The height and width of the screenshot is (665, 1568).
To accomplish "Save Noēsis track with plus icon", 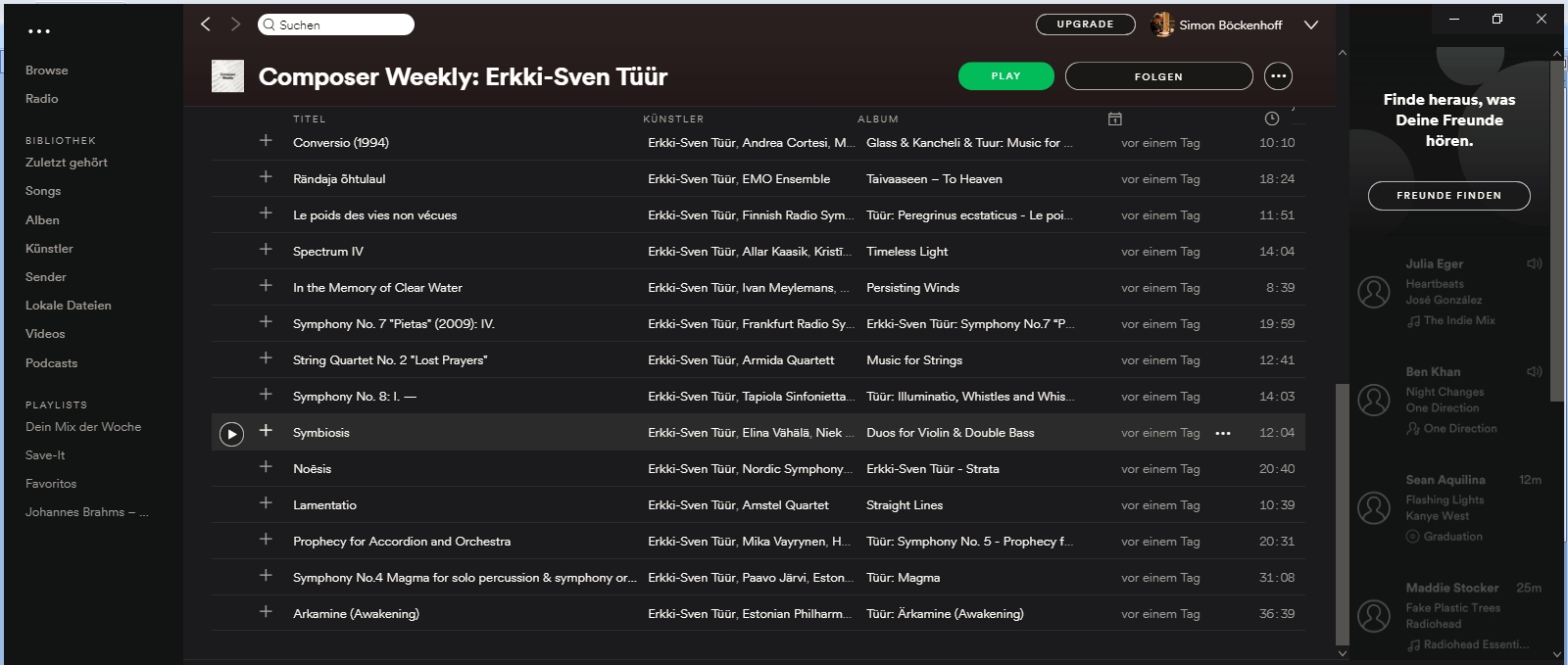I will click(266, 467).
